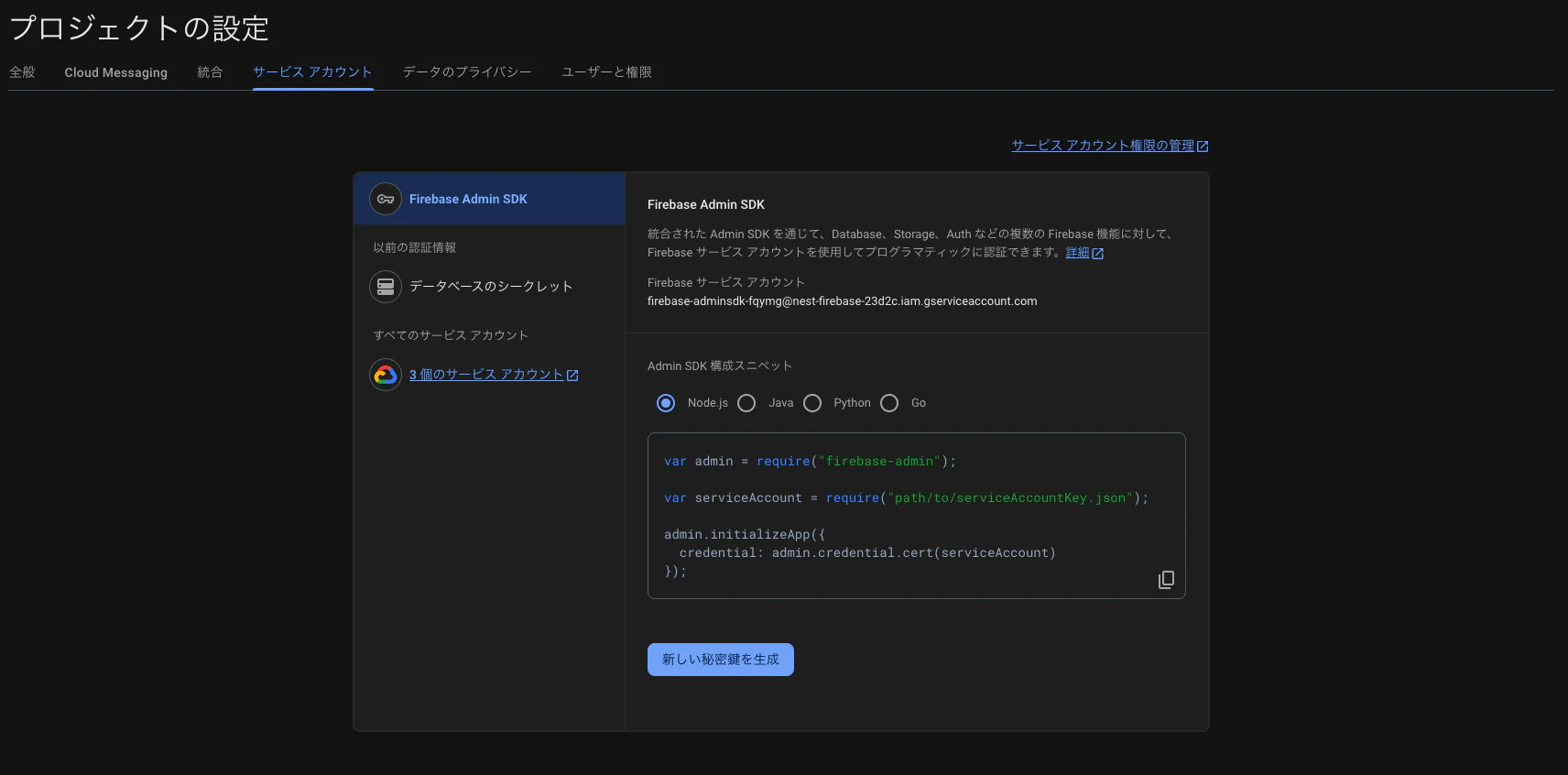The width and height of the screenshot is (1568, 775).
Task: Click the firebase-admin require code line
Action: (x=810, y=462)
